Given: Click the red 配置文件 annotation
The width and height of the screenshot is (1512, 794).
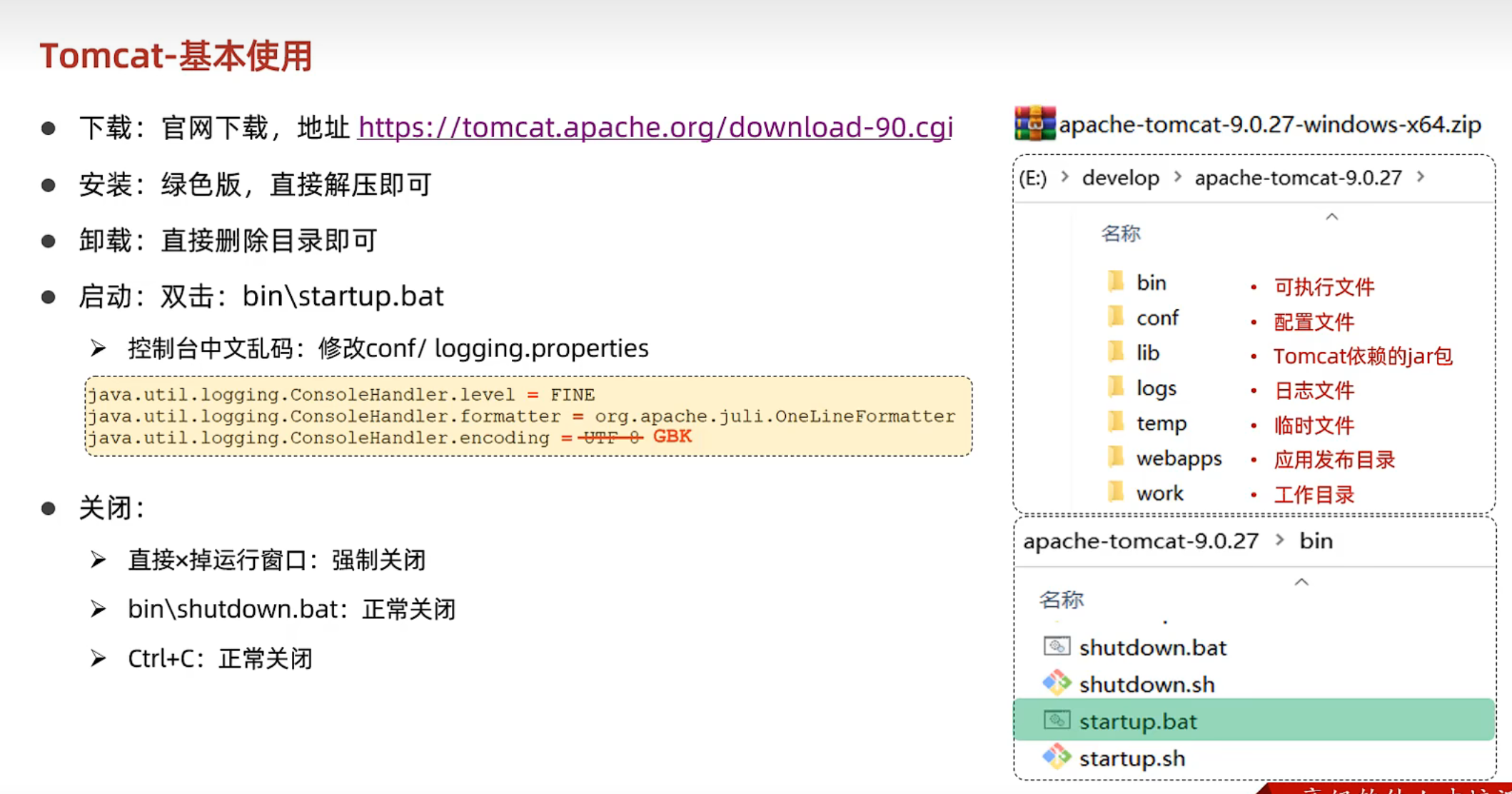Looking at the screenshot, I should (1314, 322).
